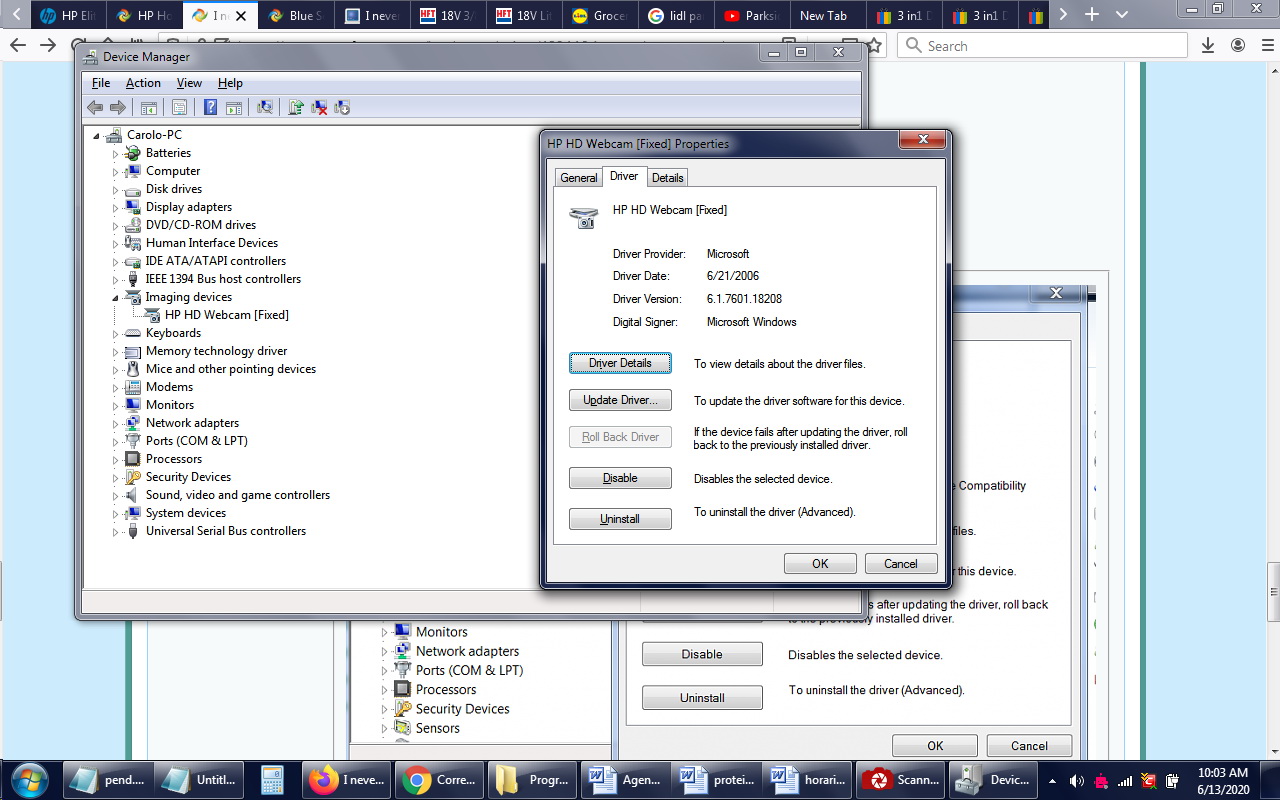Expand Sound, video and game controllers
Screen dimensions: 1280x800
116,496
